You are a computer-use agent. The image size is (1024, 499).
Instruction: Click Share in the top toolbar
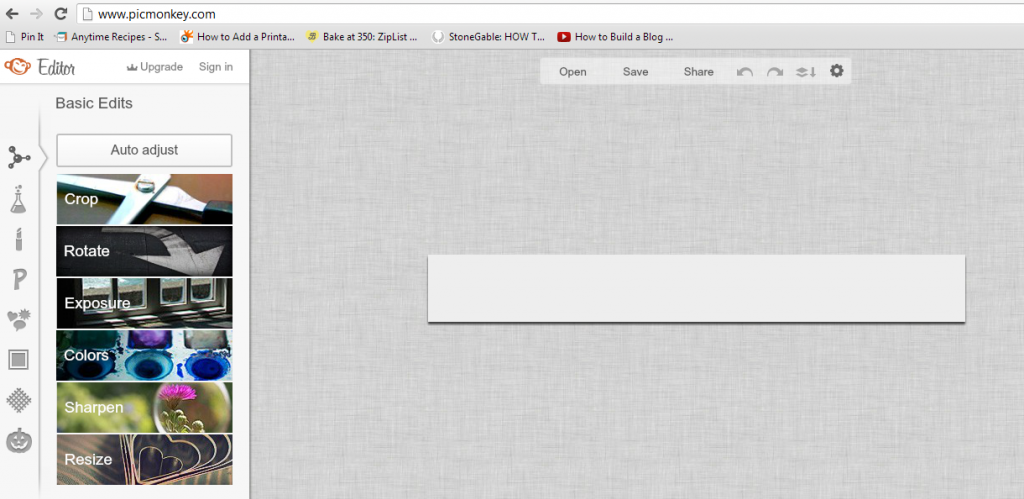click(x=699, y=72)
